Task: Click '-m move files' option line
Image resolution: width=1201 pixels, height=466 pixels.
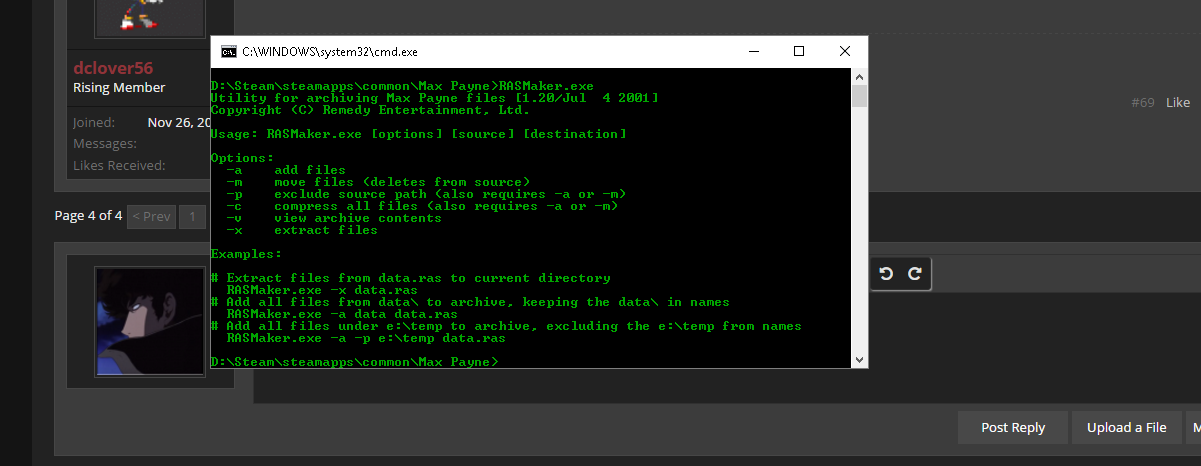Action: (x=378, y=182)
